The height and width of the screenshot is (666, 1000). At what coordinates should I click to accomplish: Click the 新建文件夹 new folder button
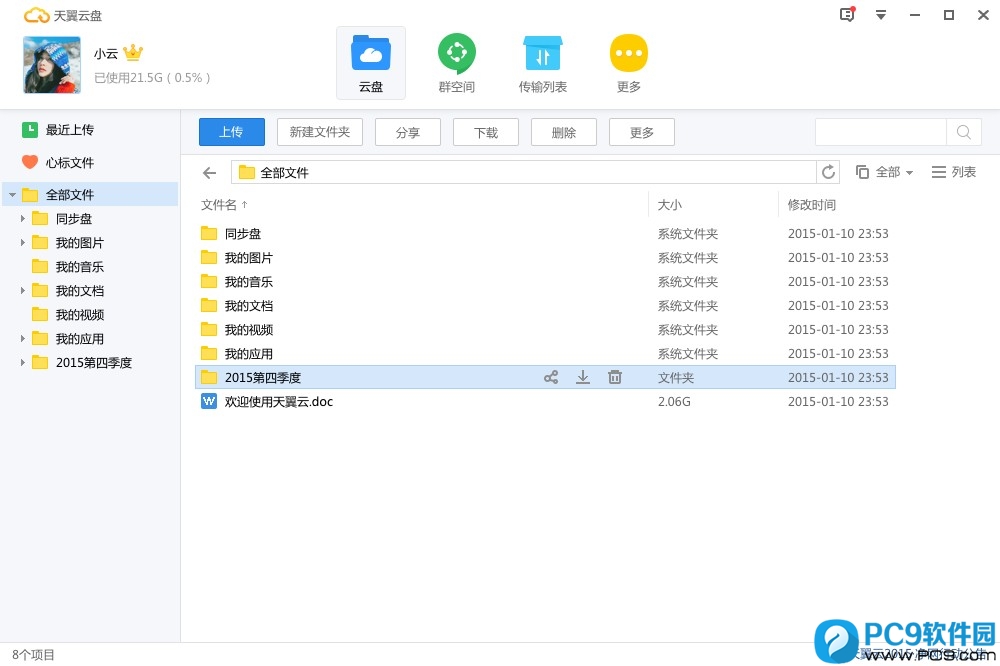pos(320,132)
